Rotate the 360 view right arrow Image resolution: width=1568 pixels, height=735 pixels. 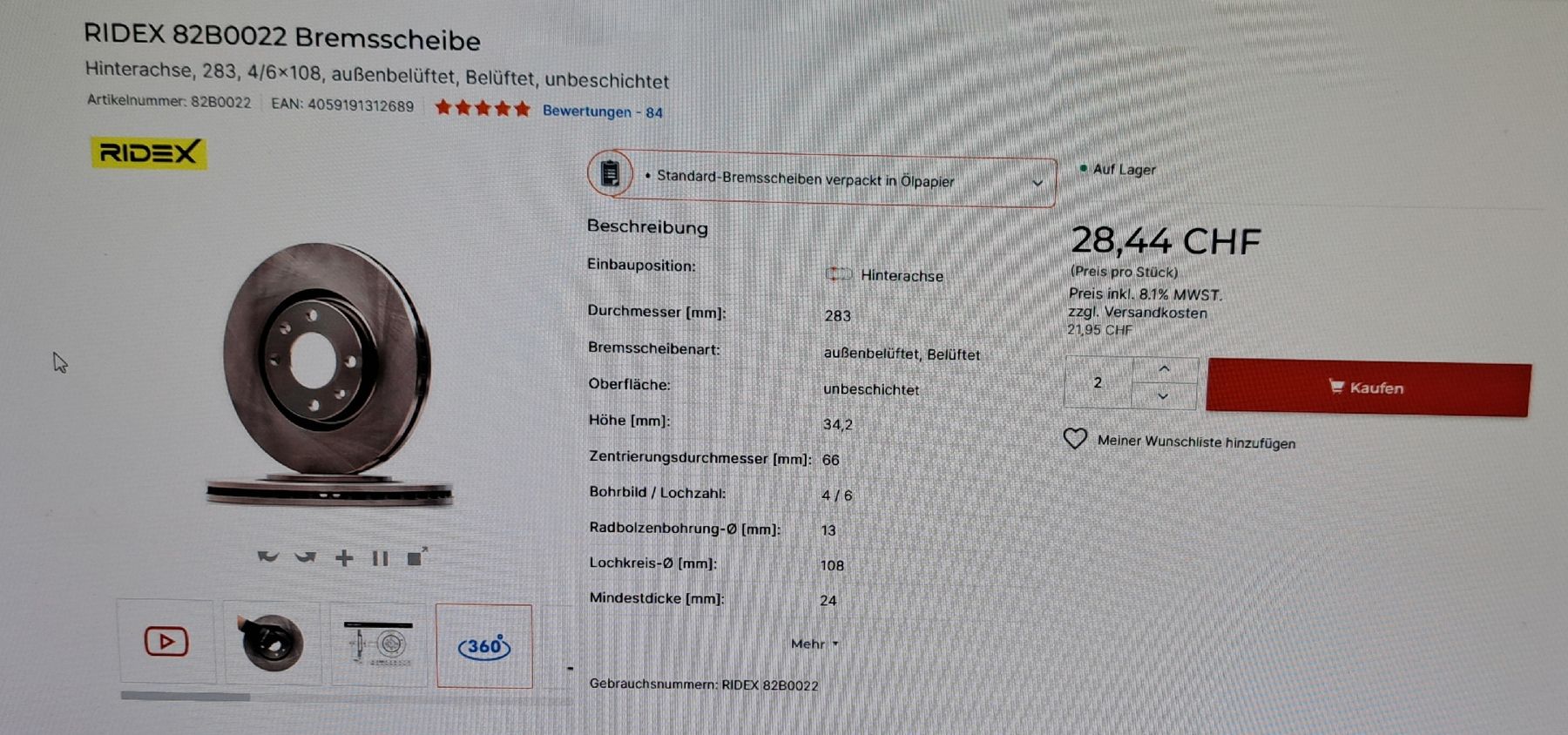tap(305, 556)
